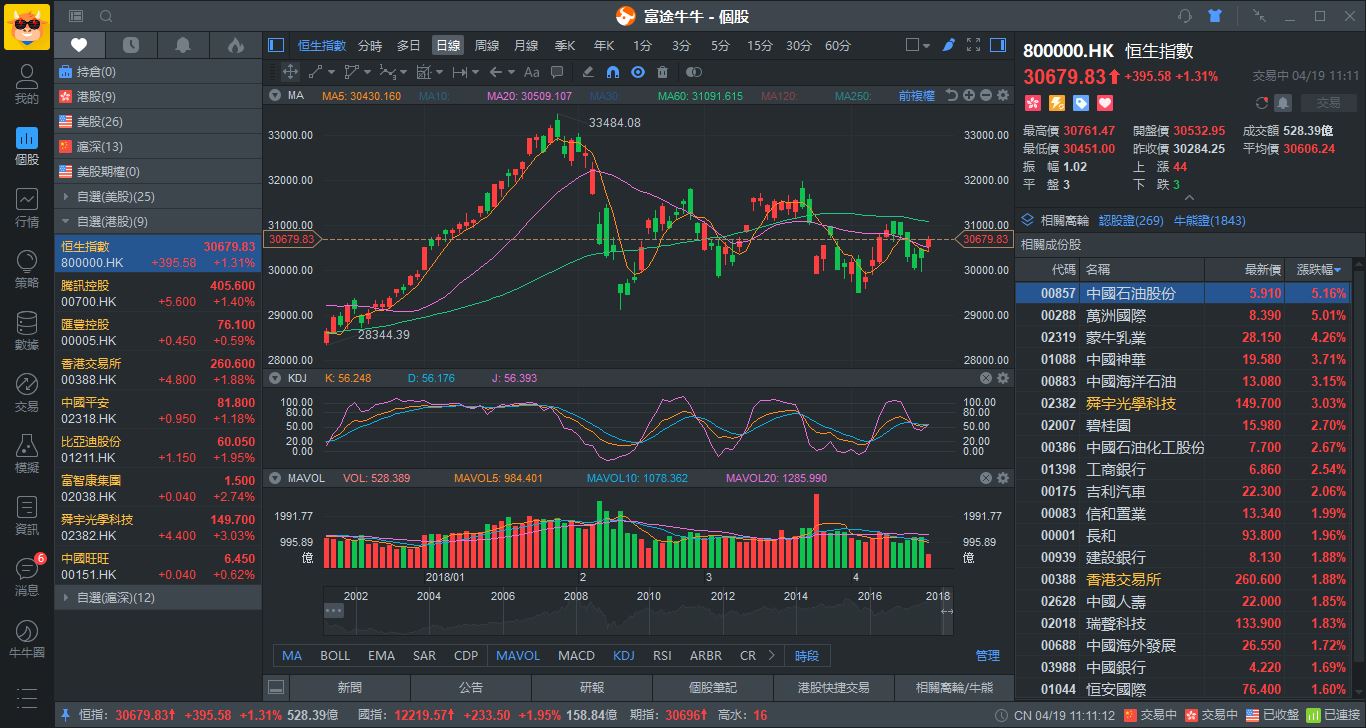This screenshot has width=1366, height=728.
Task: Open the 模擬 simulation sidebar icon
Action: tap(27, 455)
